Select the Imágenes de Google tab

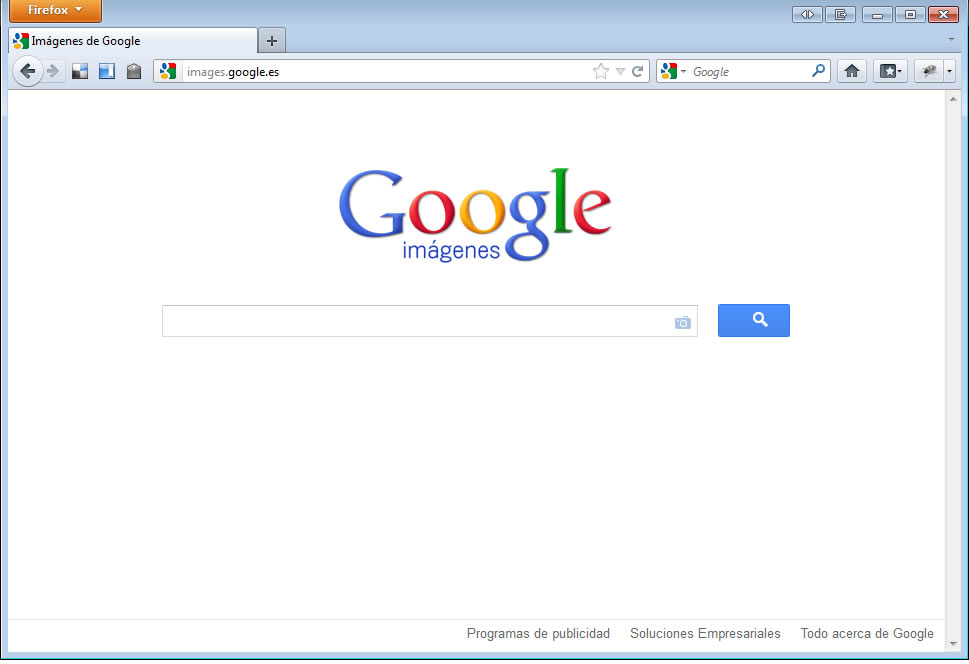(x=133, y=41)
